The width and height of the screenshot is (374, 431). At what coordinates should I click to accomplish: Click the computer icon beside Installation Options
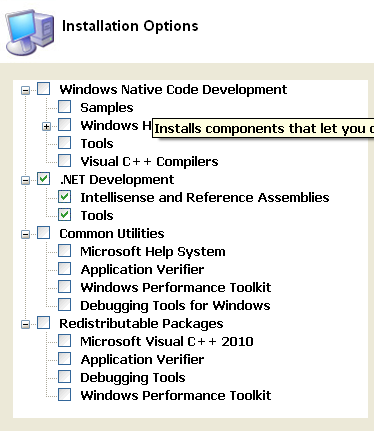point(30,32)
